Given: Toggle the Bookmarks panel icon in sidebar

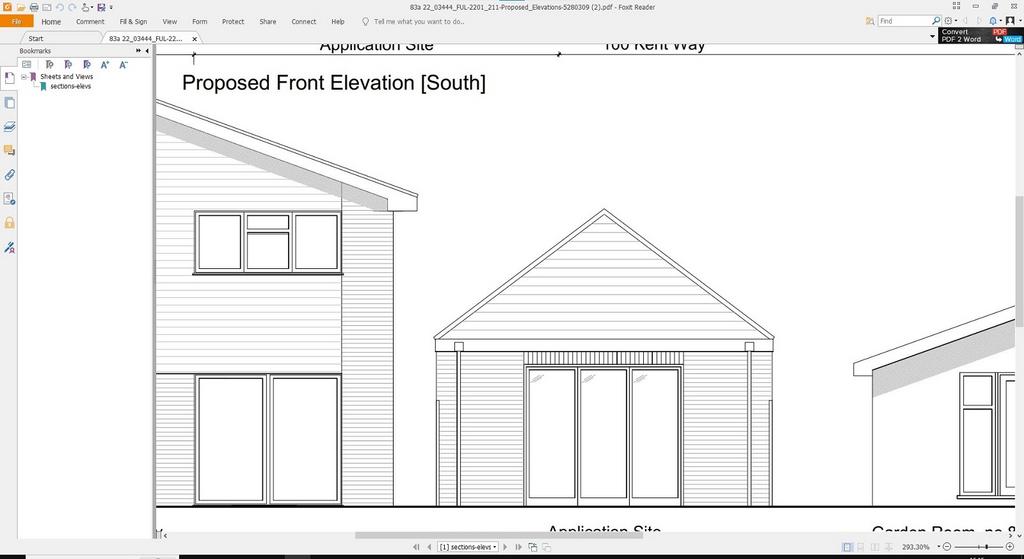Looking at the screenshot, I should coord(9,79).
